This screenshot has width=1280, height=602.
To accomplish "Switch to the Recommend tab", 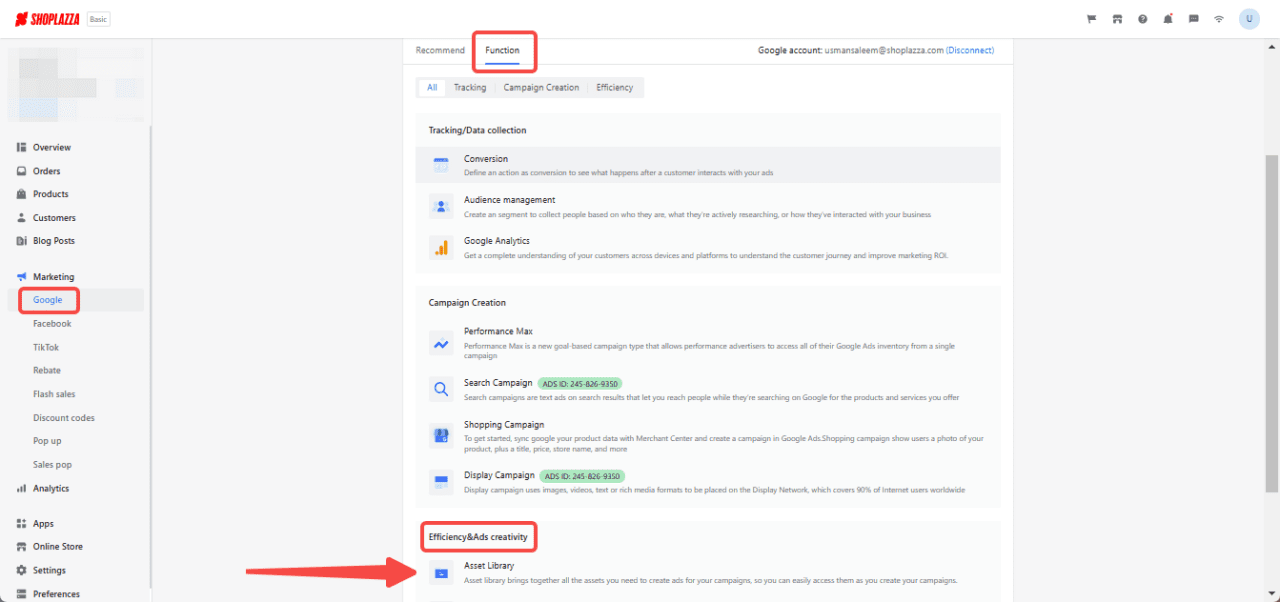I will tap(440, 50).
